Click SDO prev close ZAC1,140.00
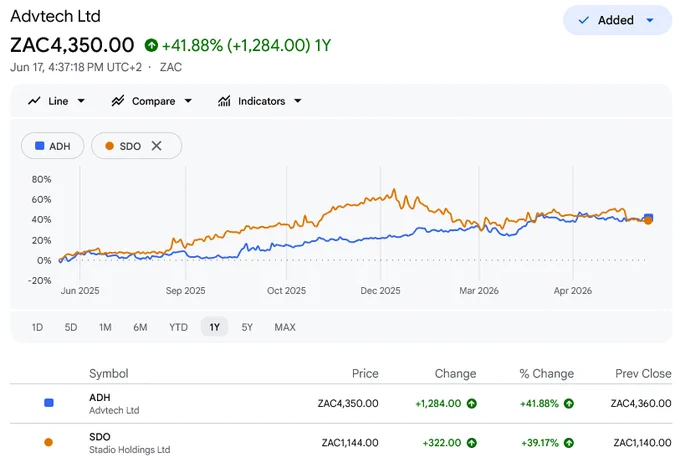 tap(642, 443)
